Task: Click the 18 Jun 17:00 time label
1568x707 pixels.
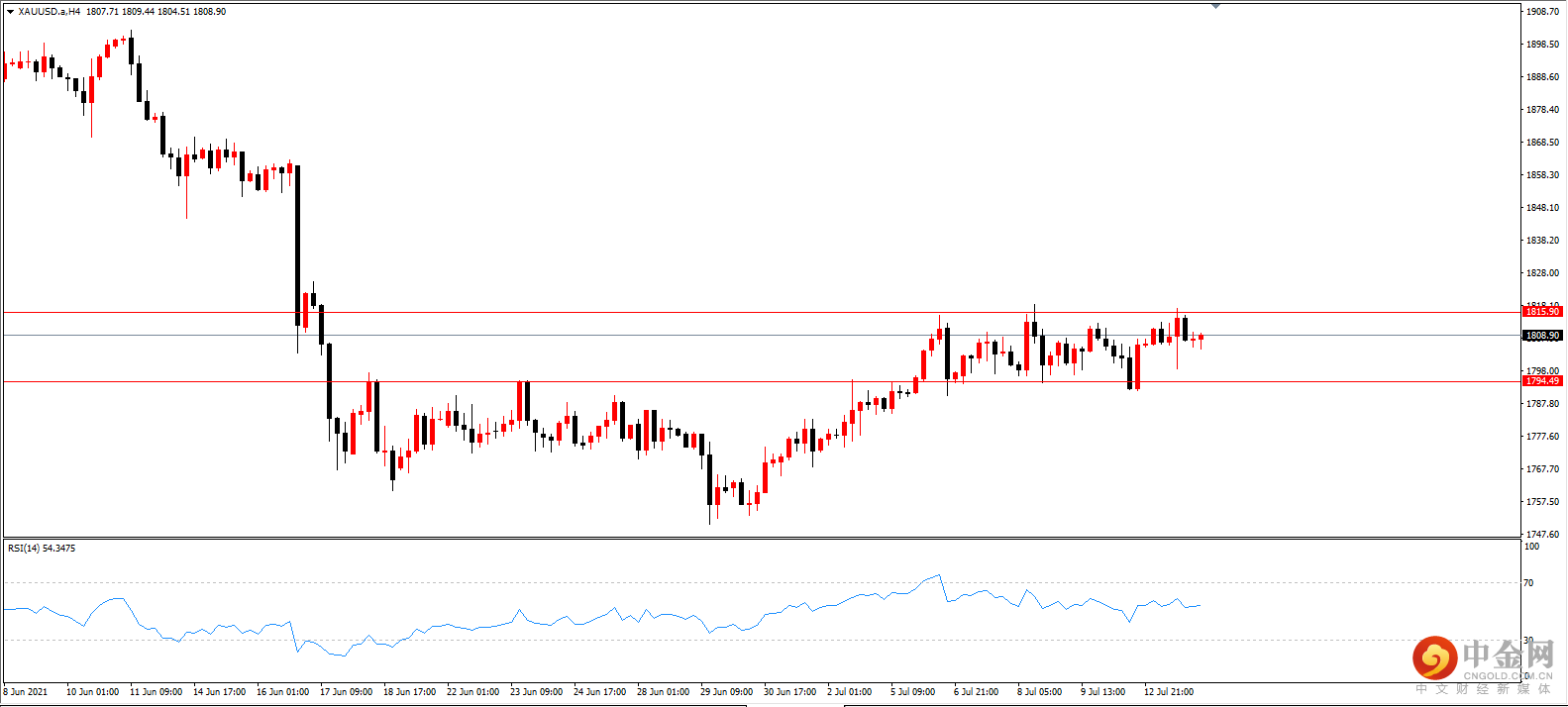Action: tap(409, 692)
